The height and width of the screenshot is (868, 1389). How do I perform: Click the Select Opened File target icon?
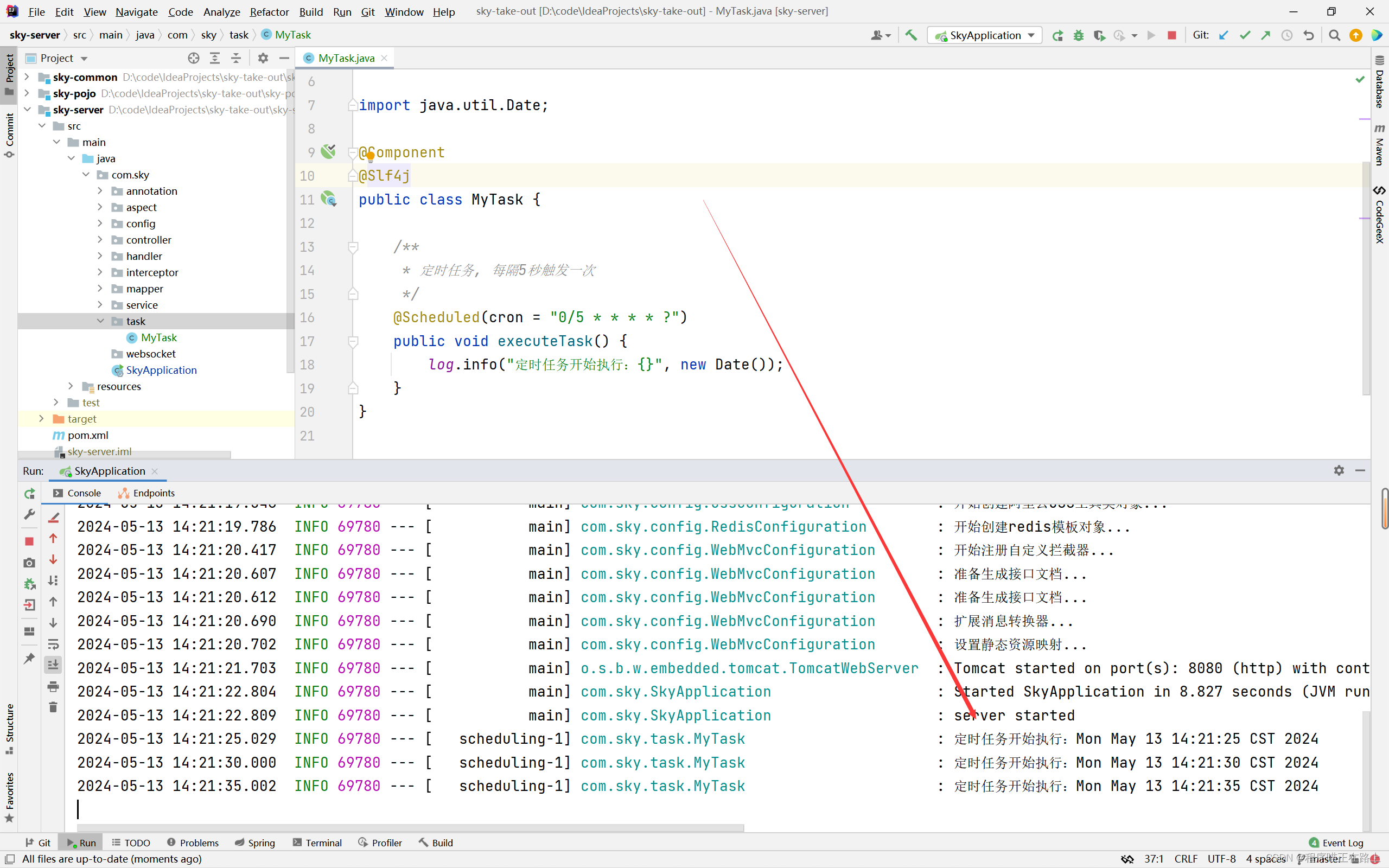193,58
